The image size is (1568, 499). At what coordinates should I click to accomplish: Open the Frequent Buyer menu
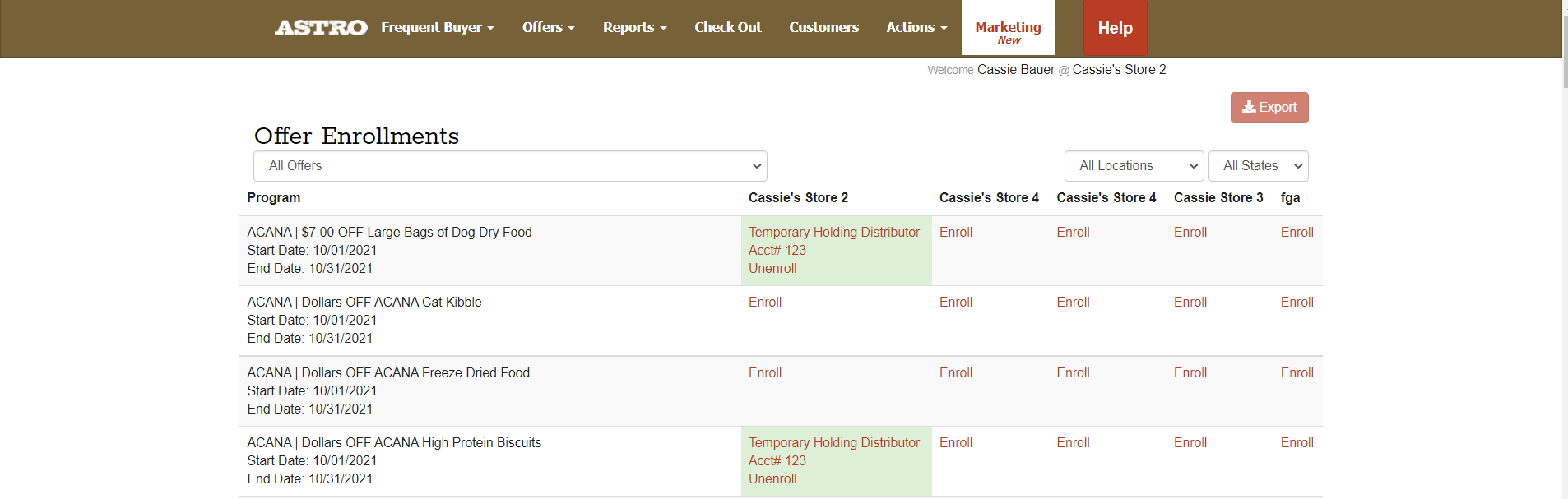click(437, 28)
